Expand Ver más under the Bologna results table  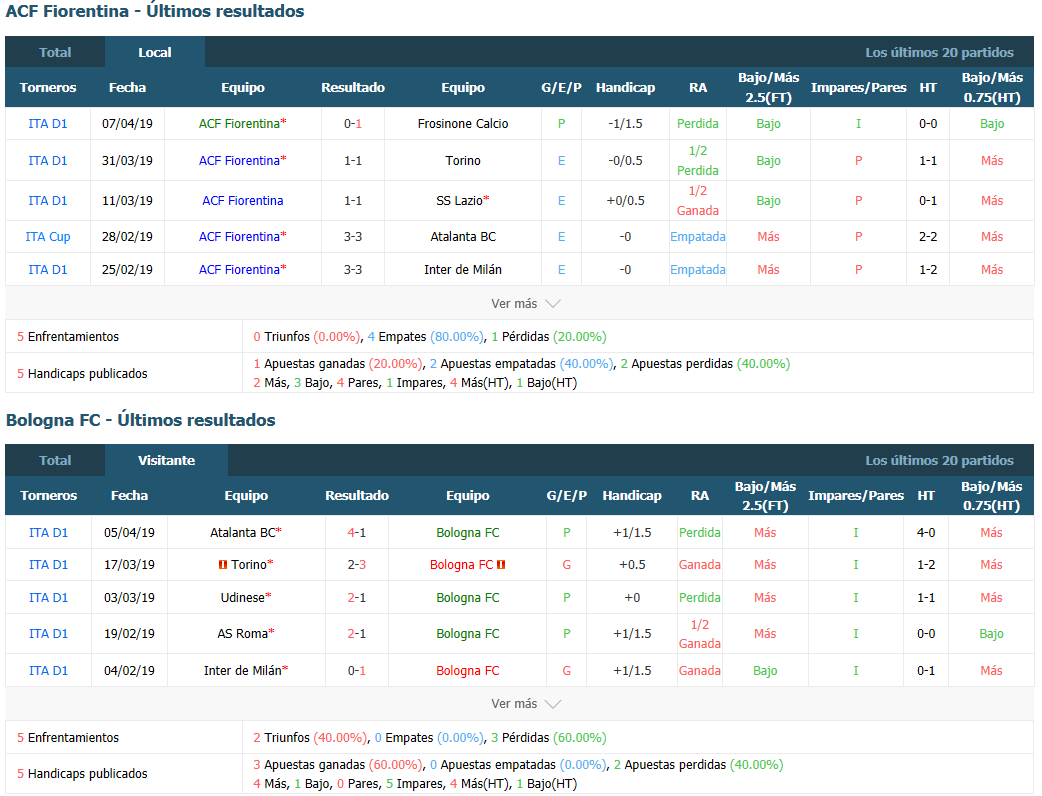click(526, 704)
